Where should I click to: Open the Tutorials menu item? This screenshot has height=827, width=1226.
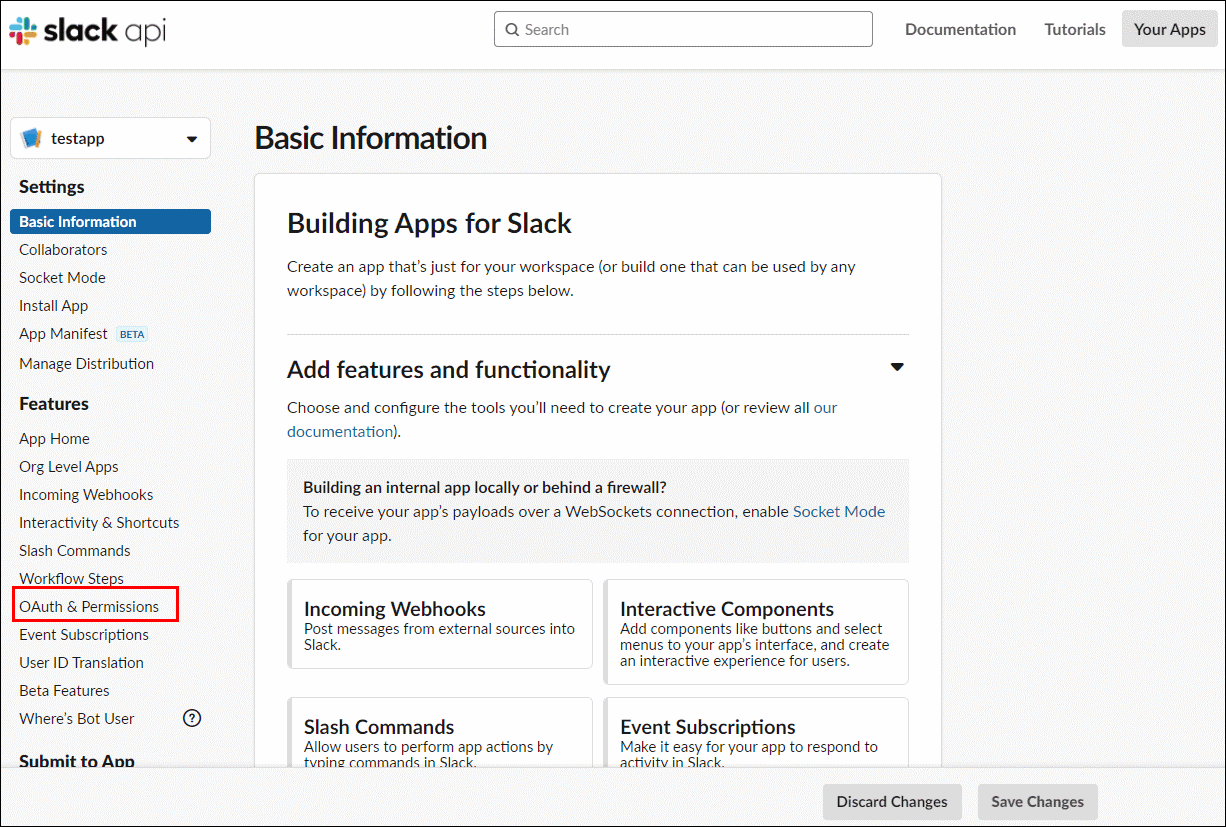pyautogui.click(x=1075, y=29)
